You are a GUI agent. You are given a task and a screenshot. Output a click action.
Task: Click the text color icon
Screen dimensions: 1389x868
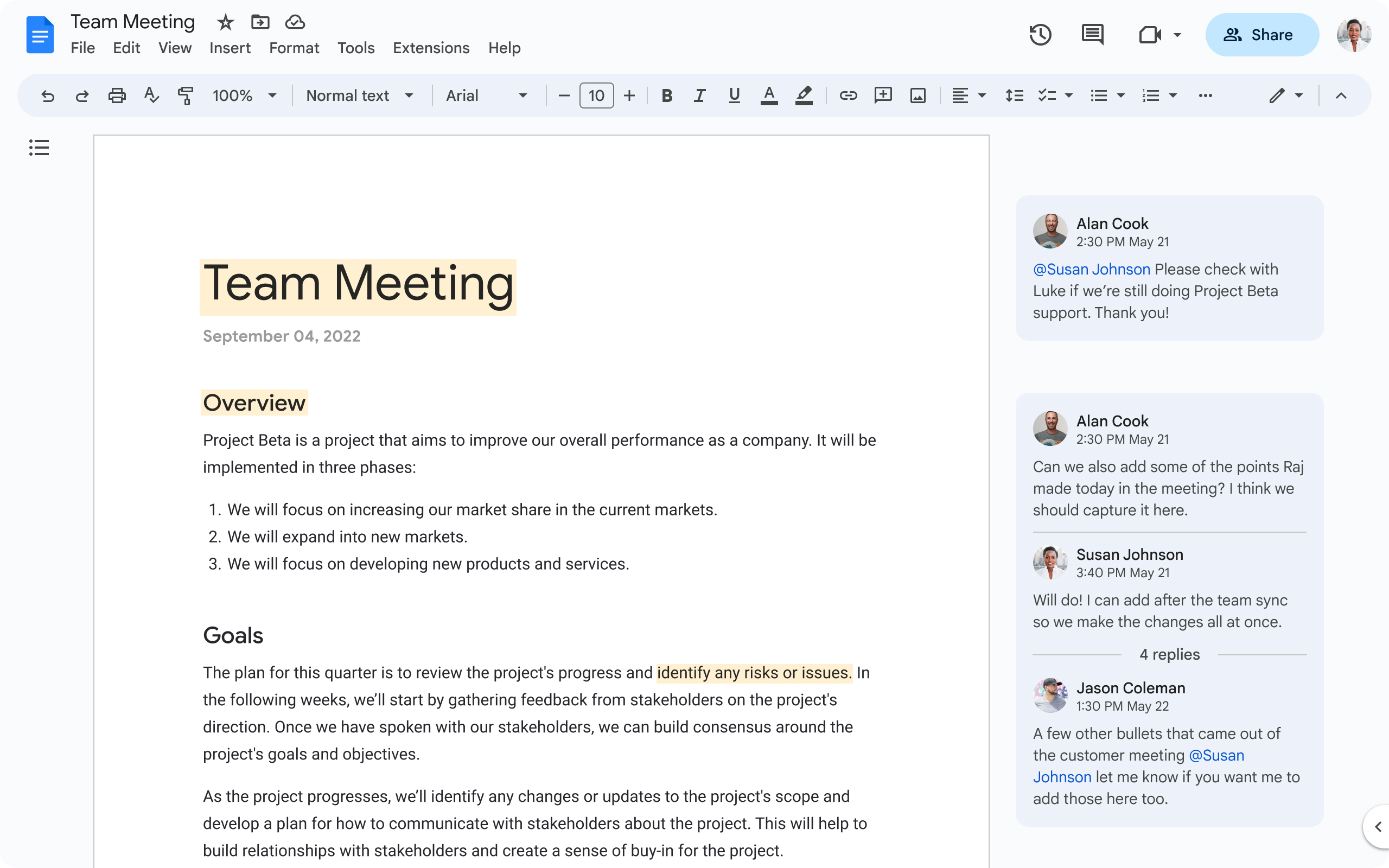point(768,95)
